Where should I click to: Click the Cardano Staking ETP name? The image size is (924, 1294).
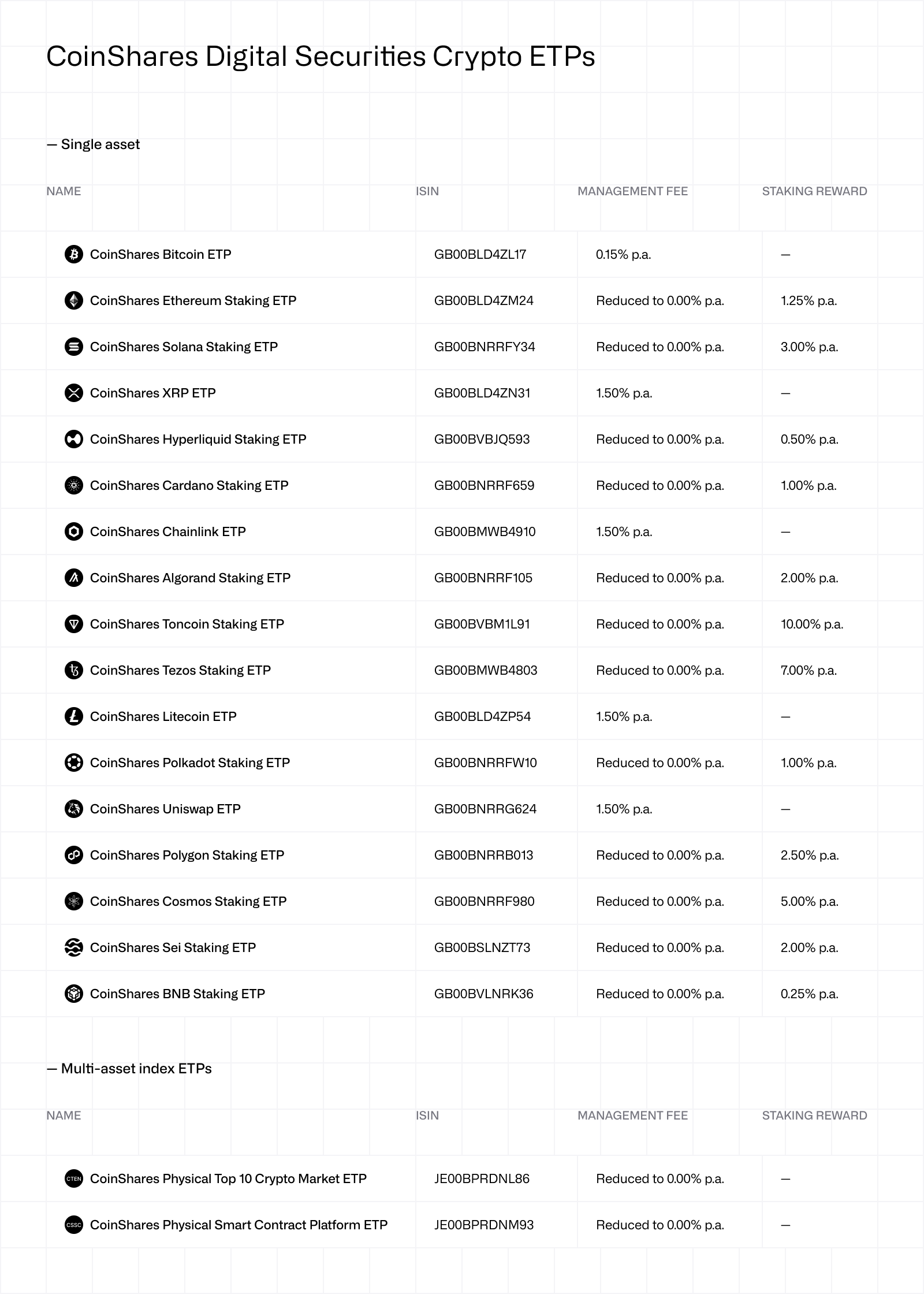189,485
